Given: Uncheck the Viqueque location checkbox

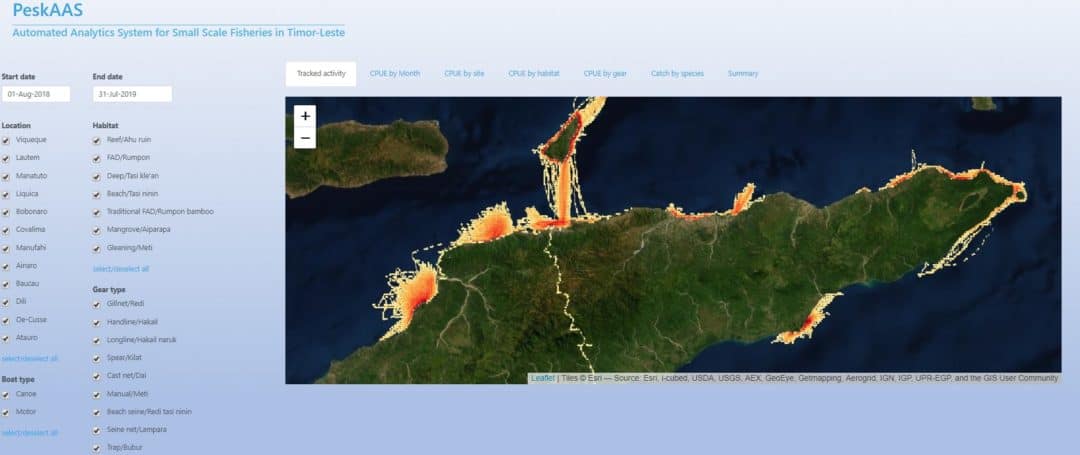Looking at the screenshot, I should pos(7,141).
